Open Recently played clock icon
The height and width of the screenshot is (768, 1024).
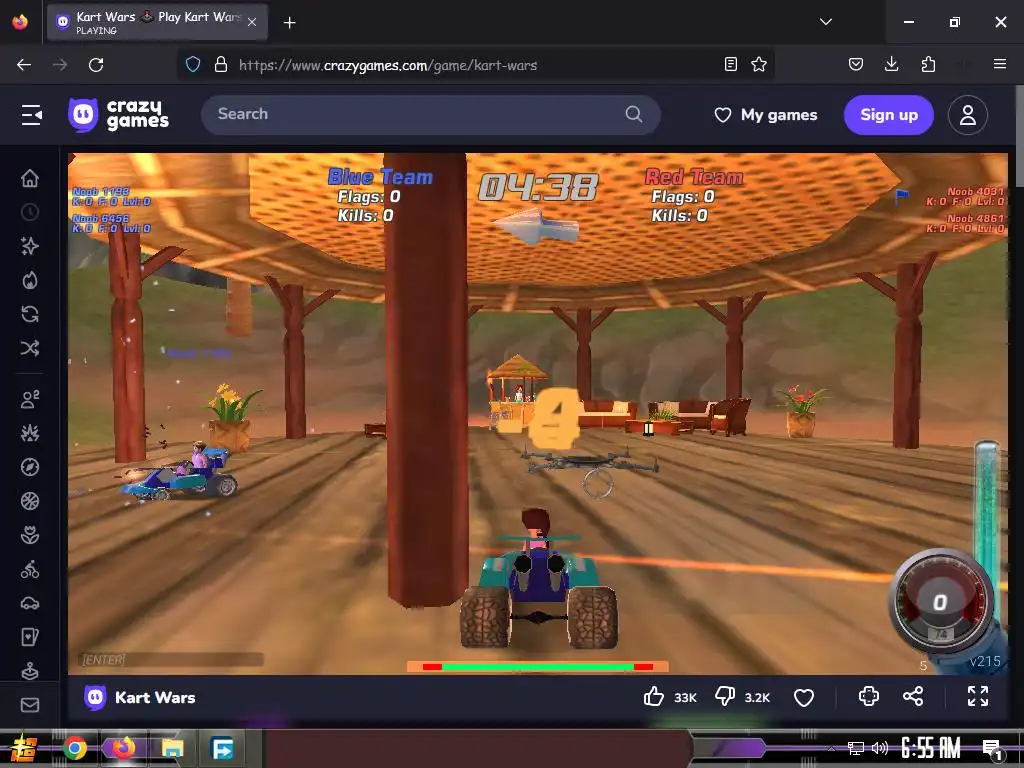tap(29, 212)
